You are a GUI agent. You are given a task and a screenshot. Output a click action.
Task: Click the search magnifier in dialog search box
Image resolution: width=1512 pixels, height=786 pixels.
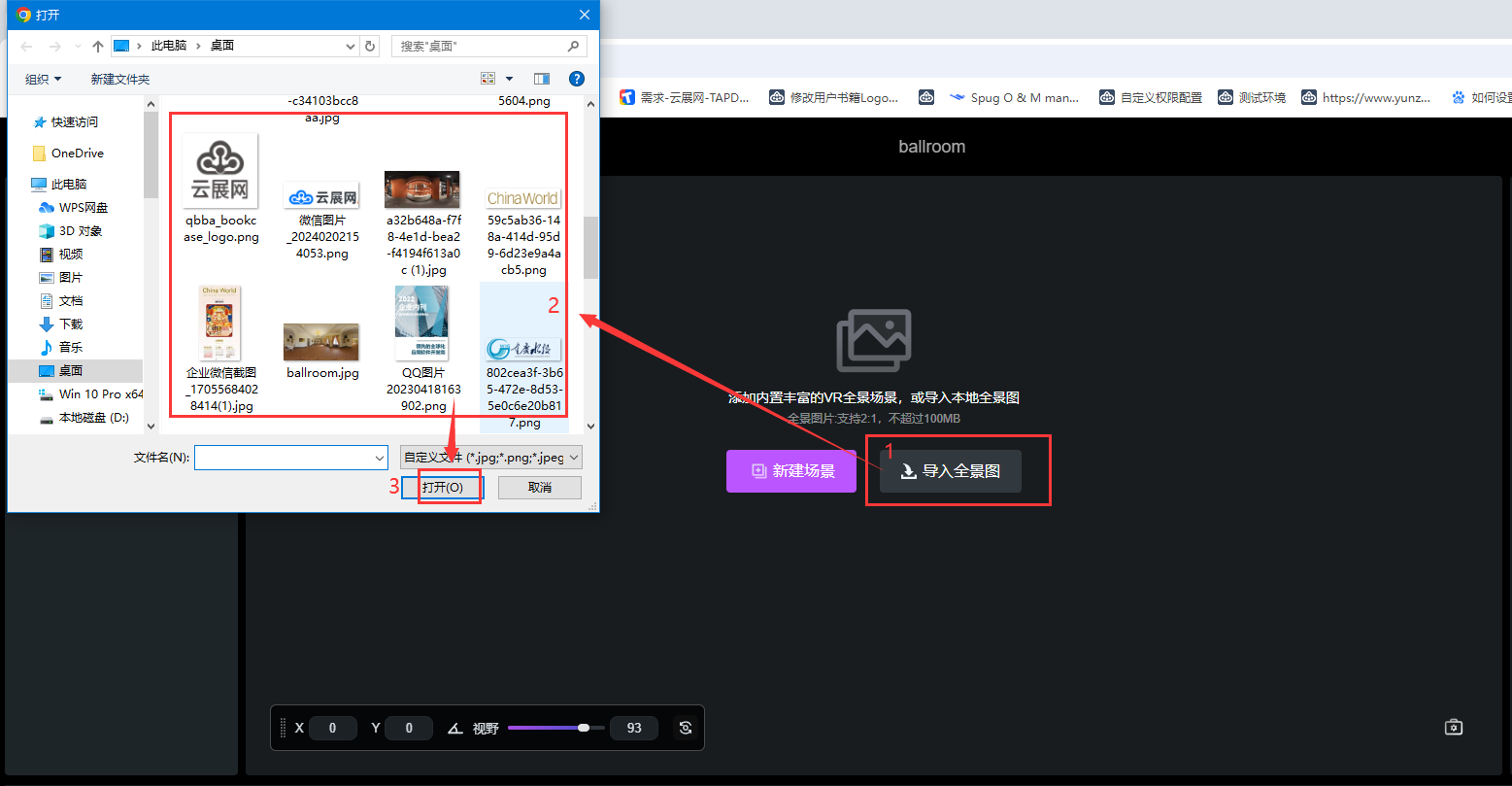574,46
